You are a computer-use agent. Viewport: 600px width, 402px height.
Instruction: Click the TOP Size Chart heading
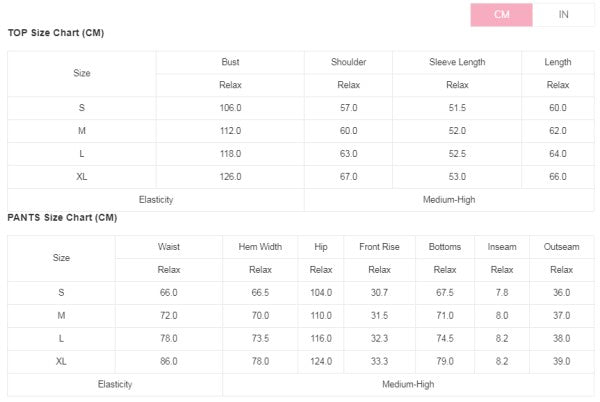(56, 33)
